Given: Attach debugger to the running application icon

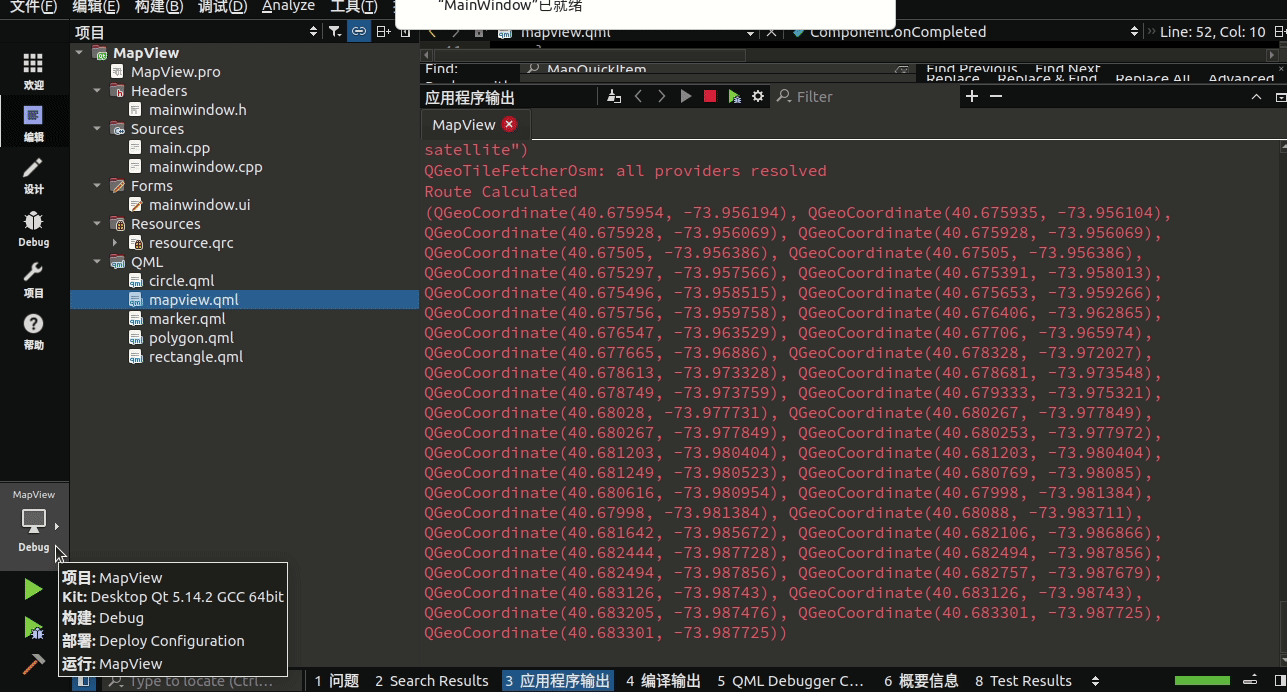Looking at the screenshot, I should coord(734,96).
